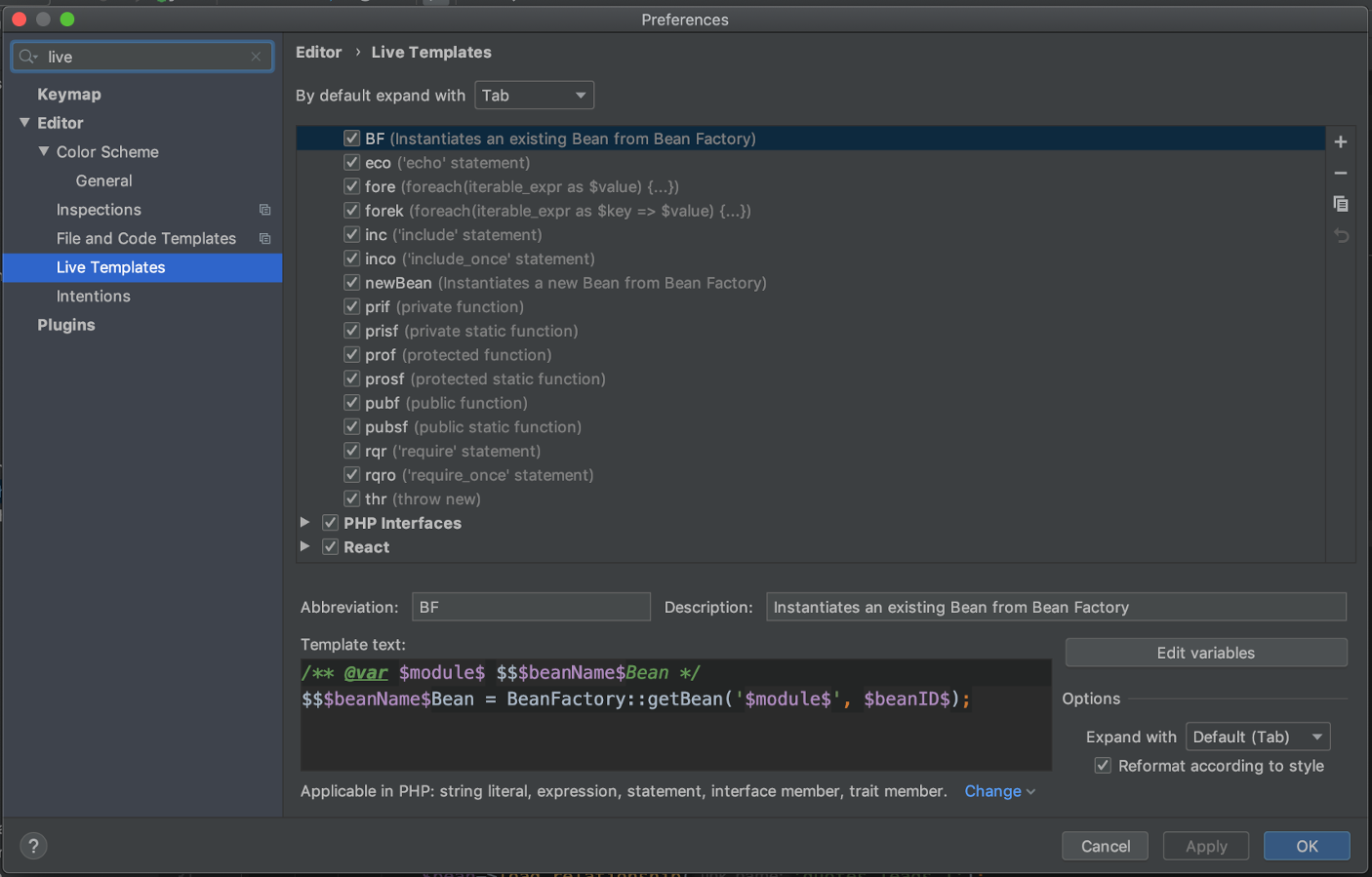Click the Inspections project-level settings icon
1372x877 pixels.
264,210
